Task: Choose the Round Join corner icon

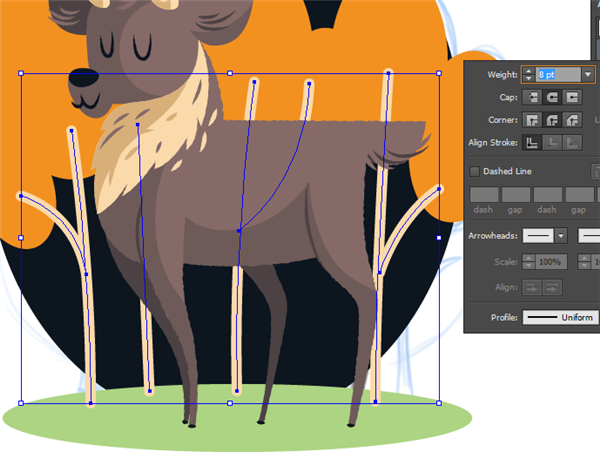Action: [552, 120]
